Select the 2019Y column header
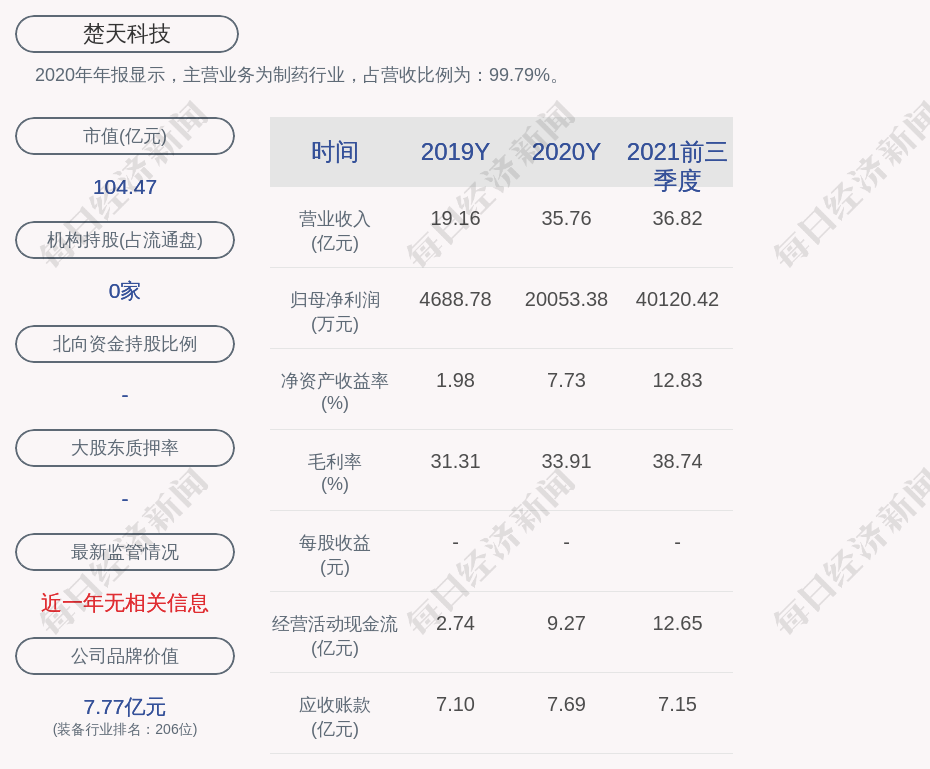This screenshot has height=769, width=930. [455, 152]
